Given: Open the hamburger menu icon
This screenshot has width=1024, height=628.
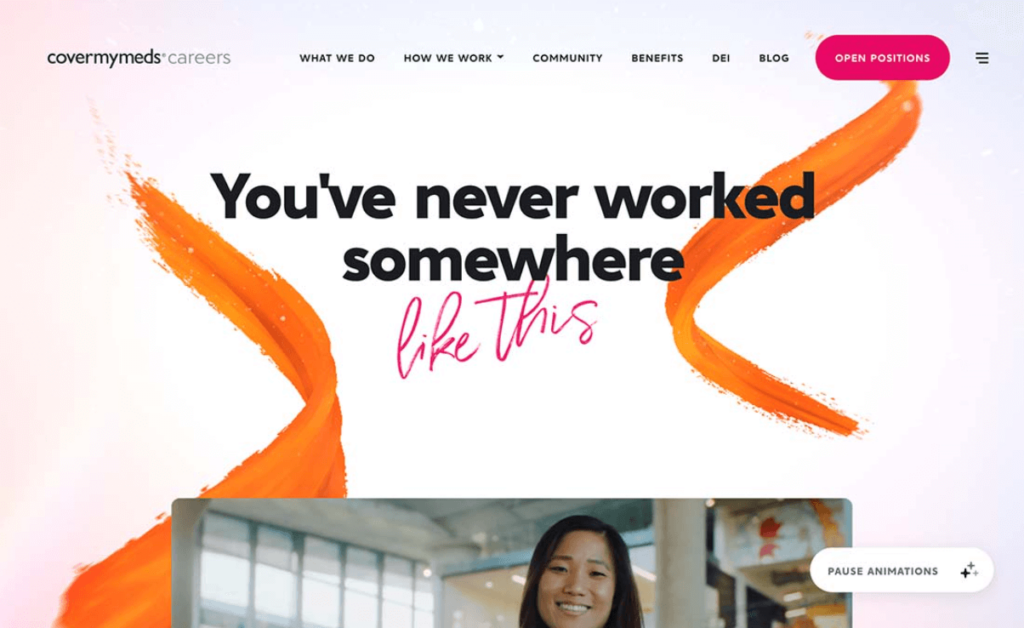Looking at the screenshot, I should point(982,58).
